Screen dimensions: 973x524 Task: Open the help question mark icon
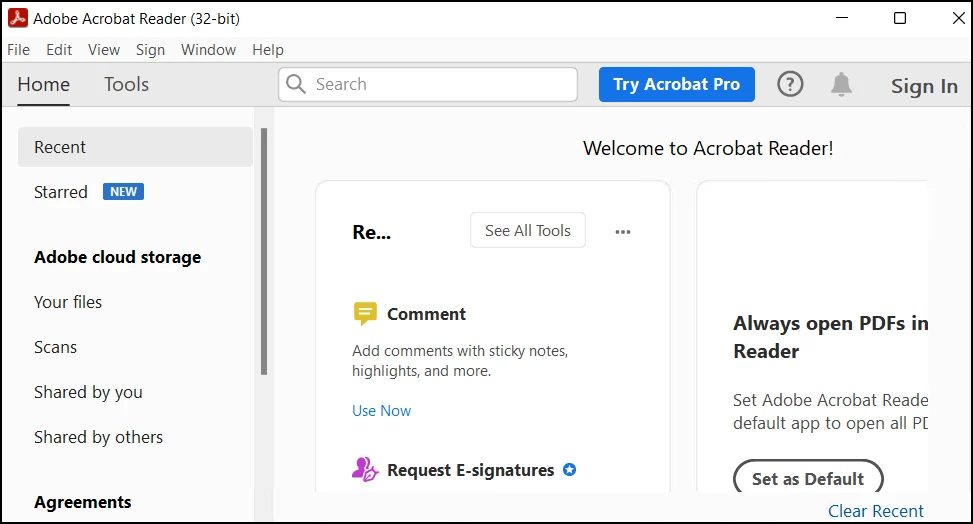tap(790, 84)
